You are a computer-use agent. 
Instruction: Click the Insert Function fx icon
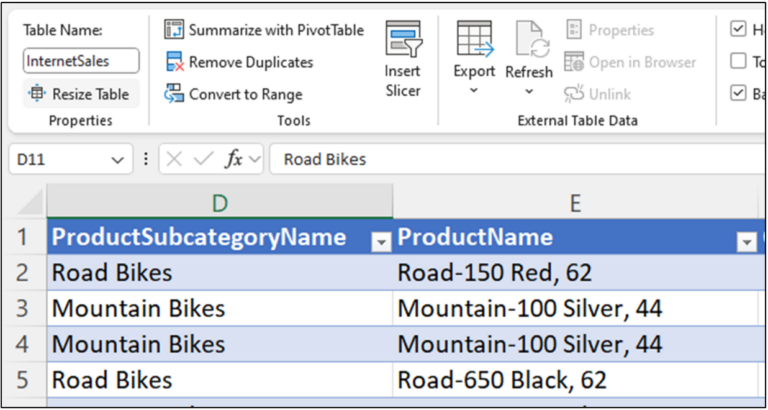234,159
